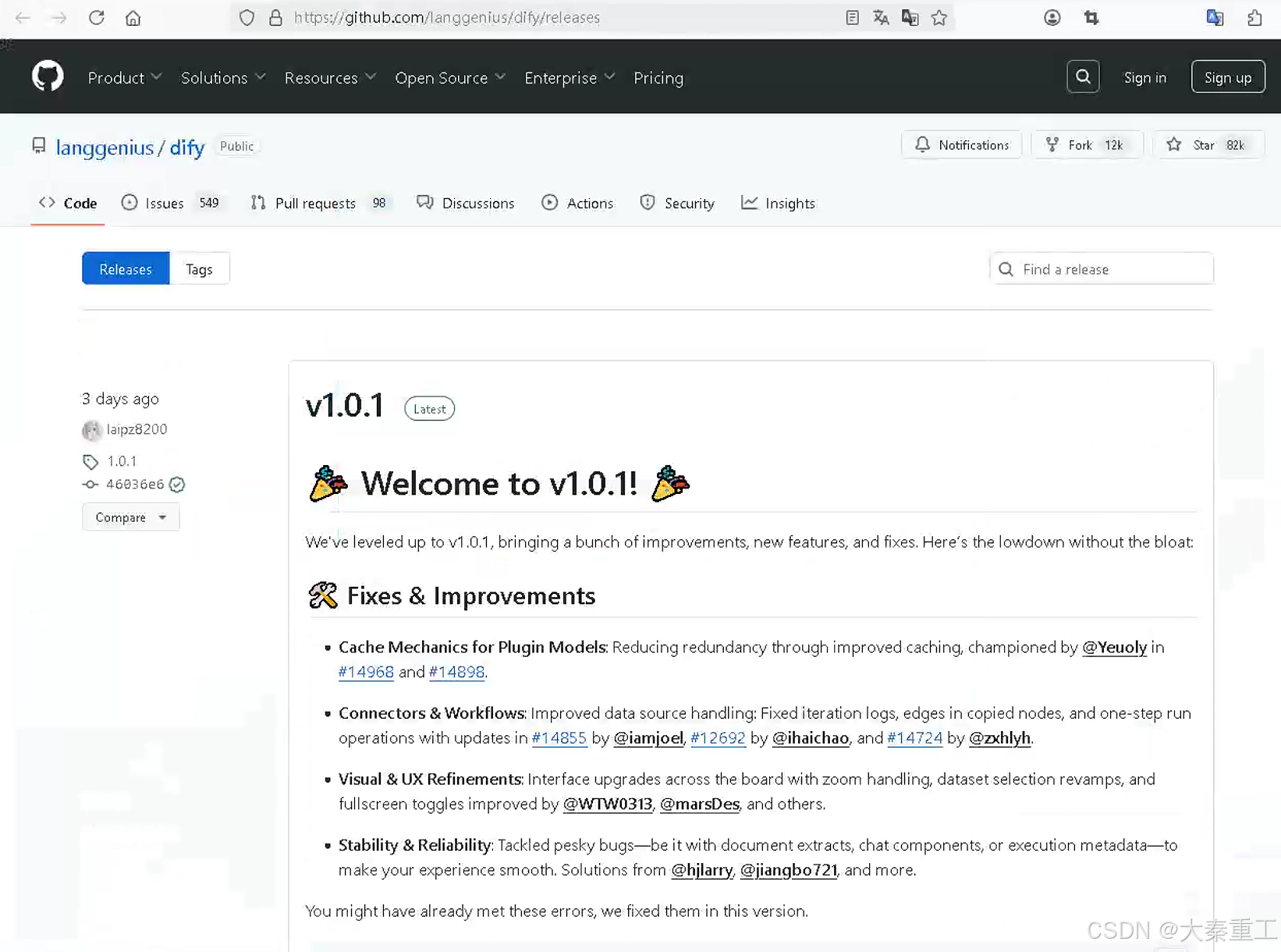Open the Product menu dropdown
The width and height of the screenshot is (1281, 952).
click(x=124, y=77)
